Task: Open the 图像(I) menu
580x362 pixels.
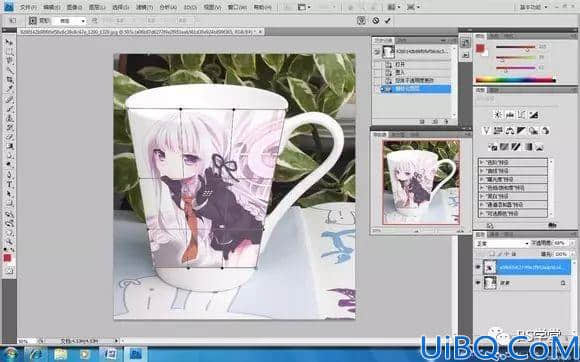Action: (x=74, y=7)
